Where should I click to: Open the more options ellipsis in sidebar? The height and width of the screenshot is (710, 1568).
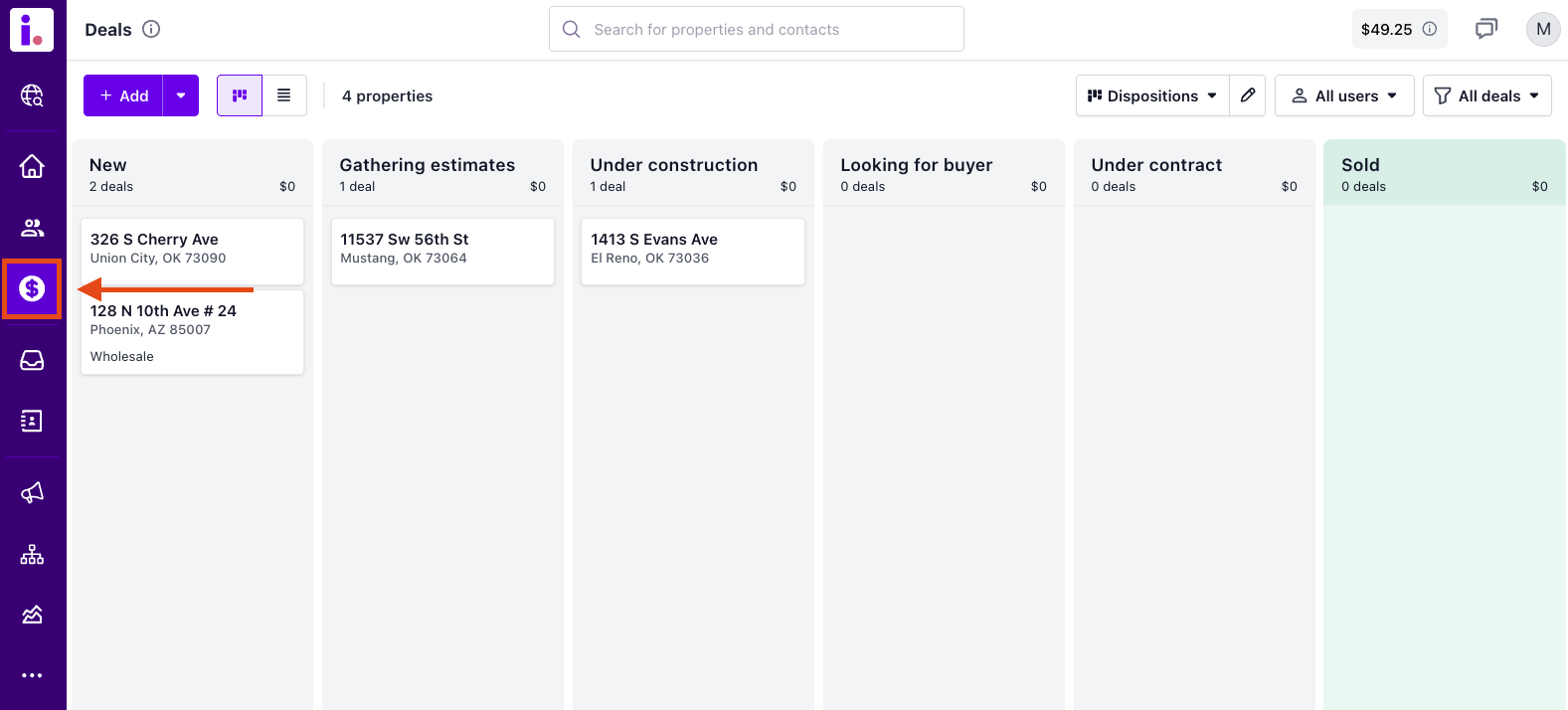tap(32, 675)
